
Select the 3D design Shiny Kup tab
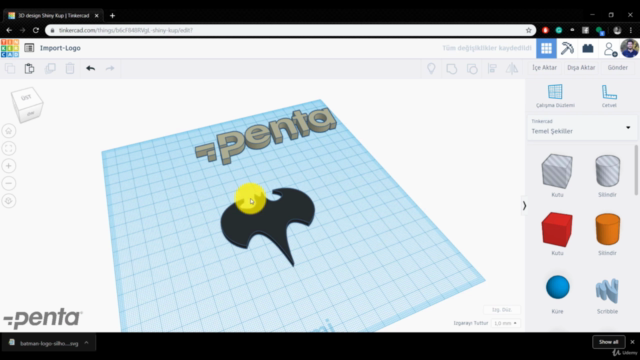(52, 16)
